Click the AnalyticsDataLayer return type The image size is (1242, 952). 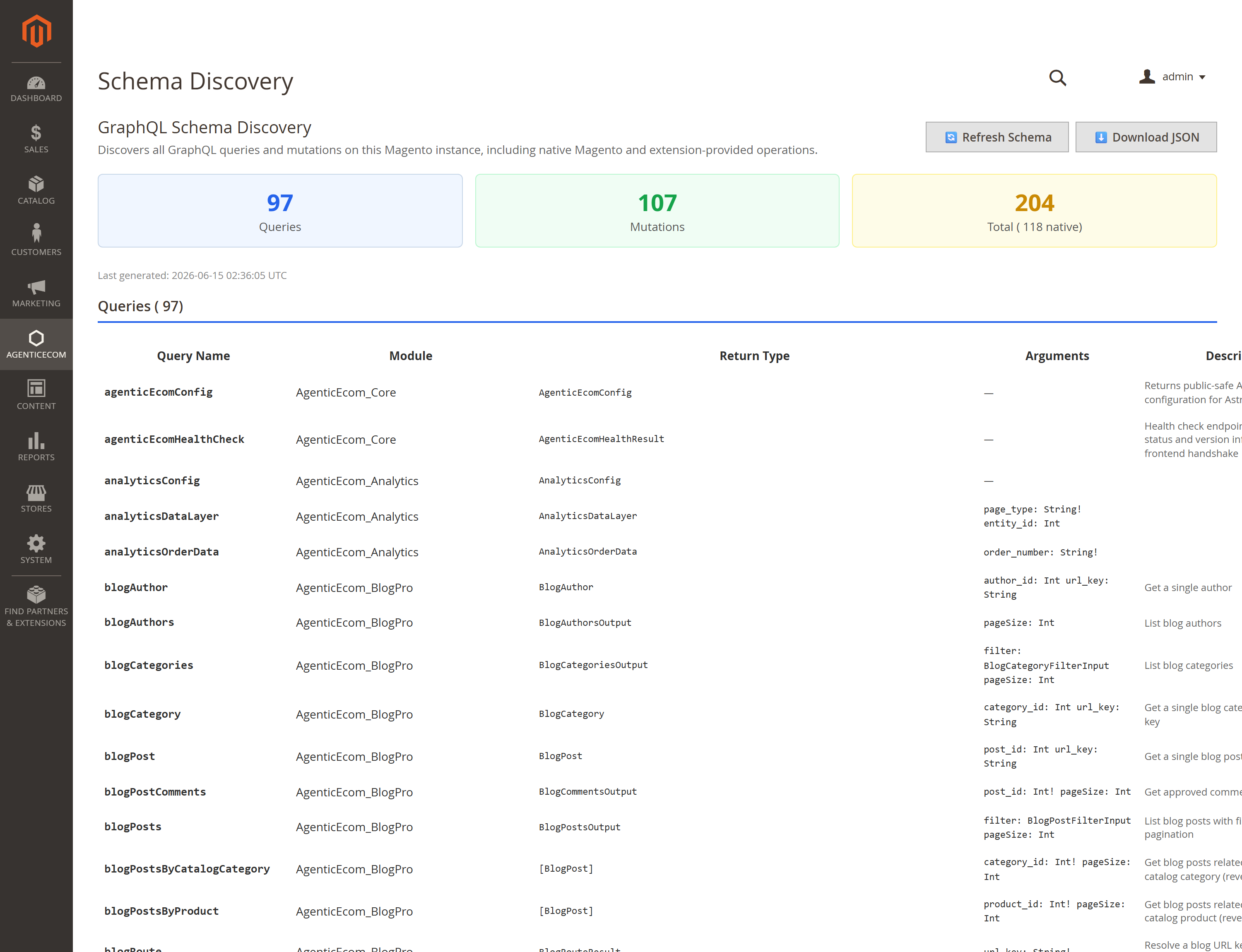click(587, 516)
